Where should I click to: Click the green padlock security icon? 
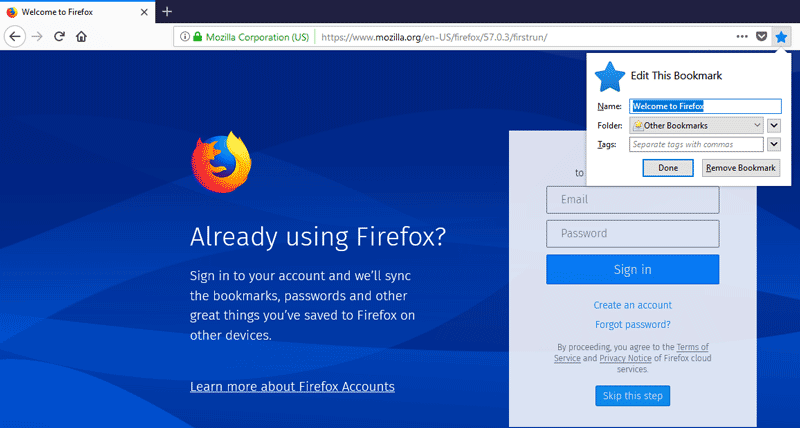click(x=197, y=37)
